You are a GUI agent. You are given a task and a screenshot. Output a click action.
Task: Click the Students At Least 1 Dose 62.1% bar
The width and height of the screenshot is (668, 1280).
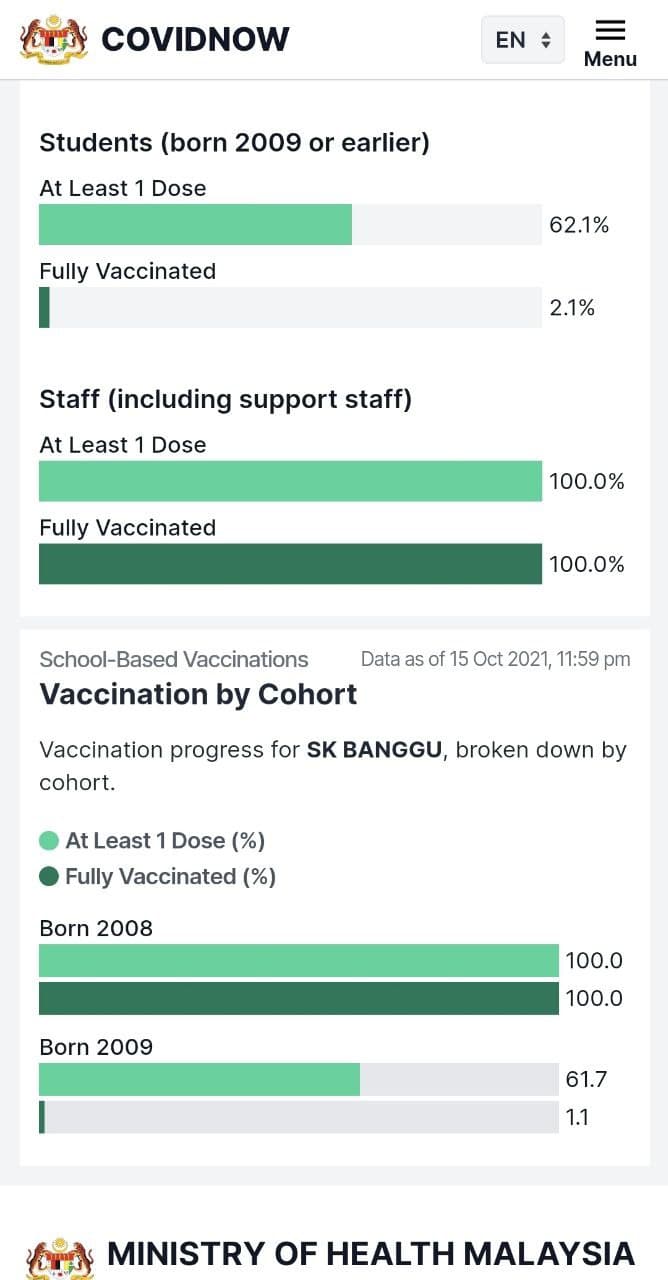195,225
